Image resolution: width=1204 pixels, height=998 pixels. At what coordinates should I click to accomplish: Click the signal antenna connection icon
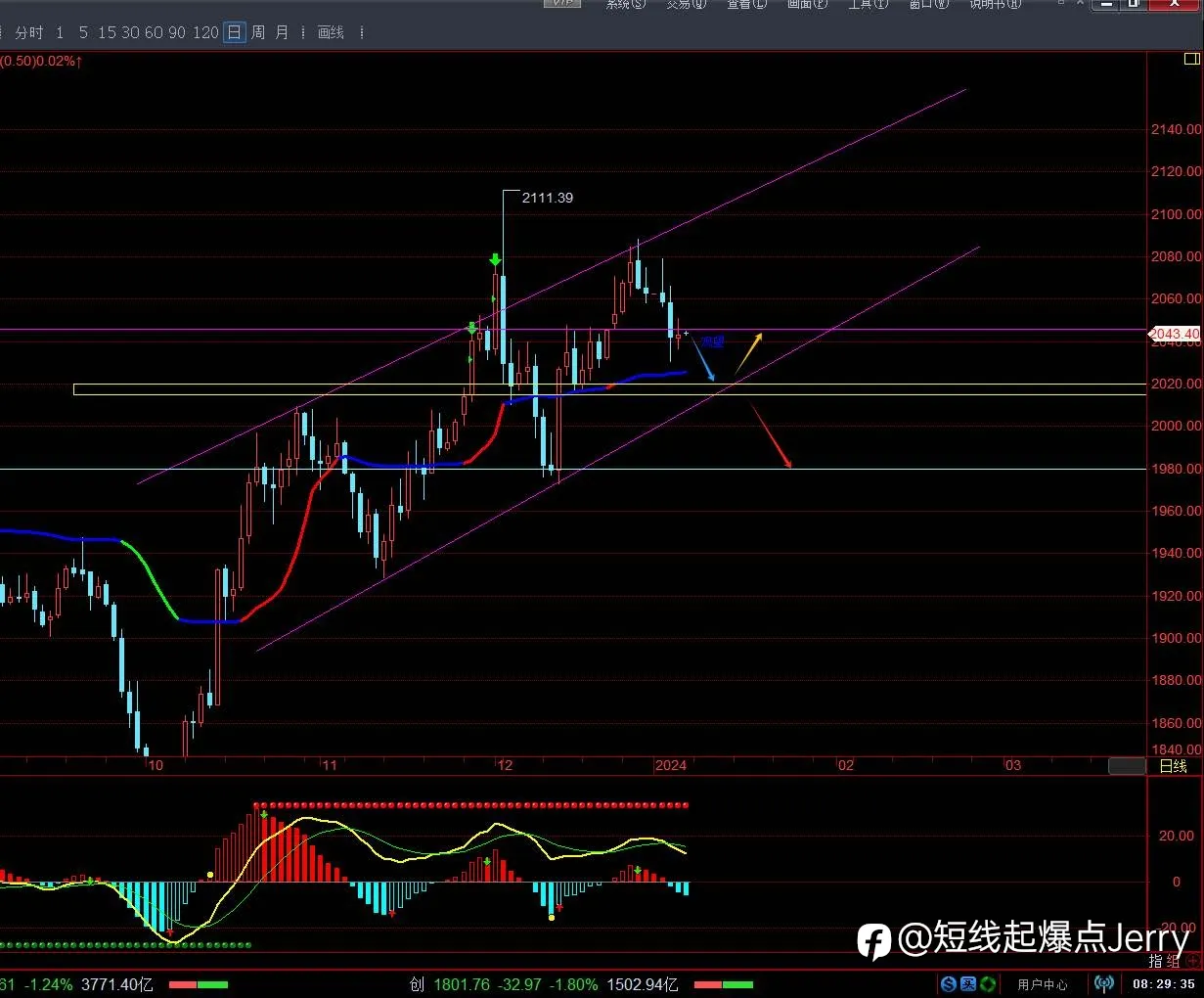(x=1104, y=983)
